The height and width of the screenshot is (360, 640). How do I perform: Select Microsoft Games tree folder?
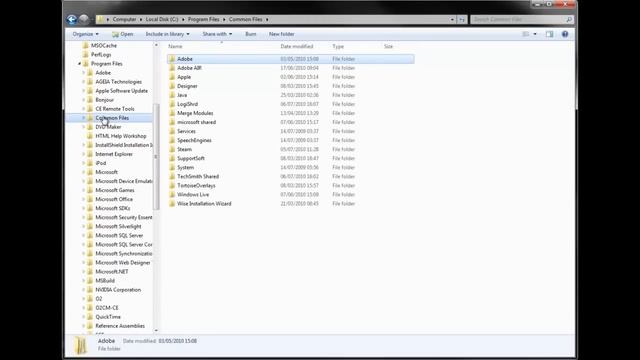(x=115, y=190)
